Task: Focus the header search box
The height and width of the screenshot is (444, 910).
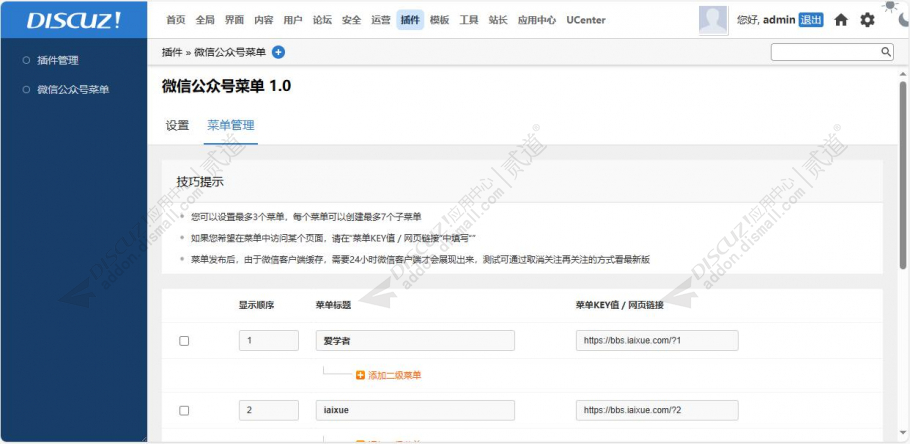Action: click(x=826, y=52)
